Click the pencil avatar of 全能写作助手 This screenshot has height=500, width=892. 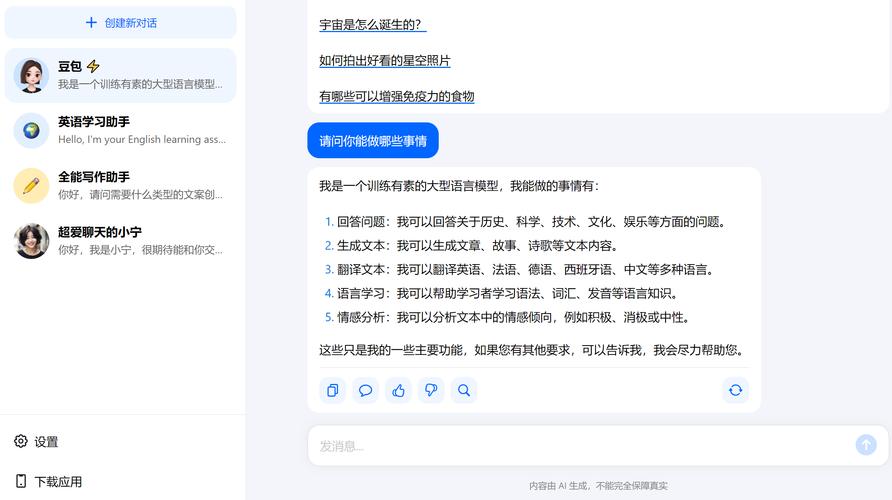(31, 185)
